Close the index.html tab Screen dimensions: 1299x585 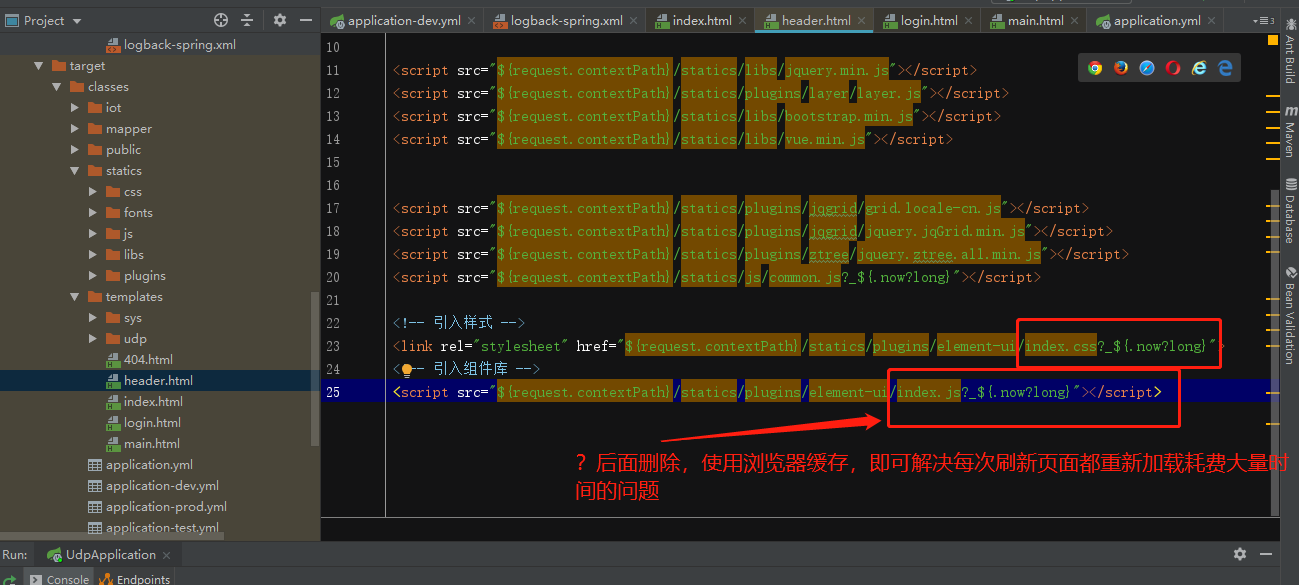coord(744,21)
